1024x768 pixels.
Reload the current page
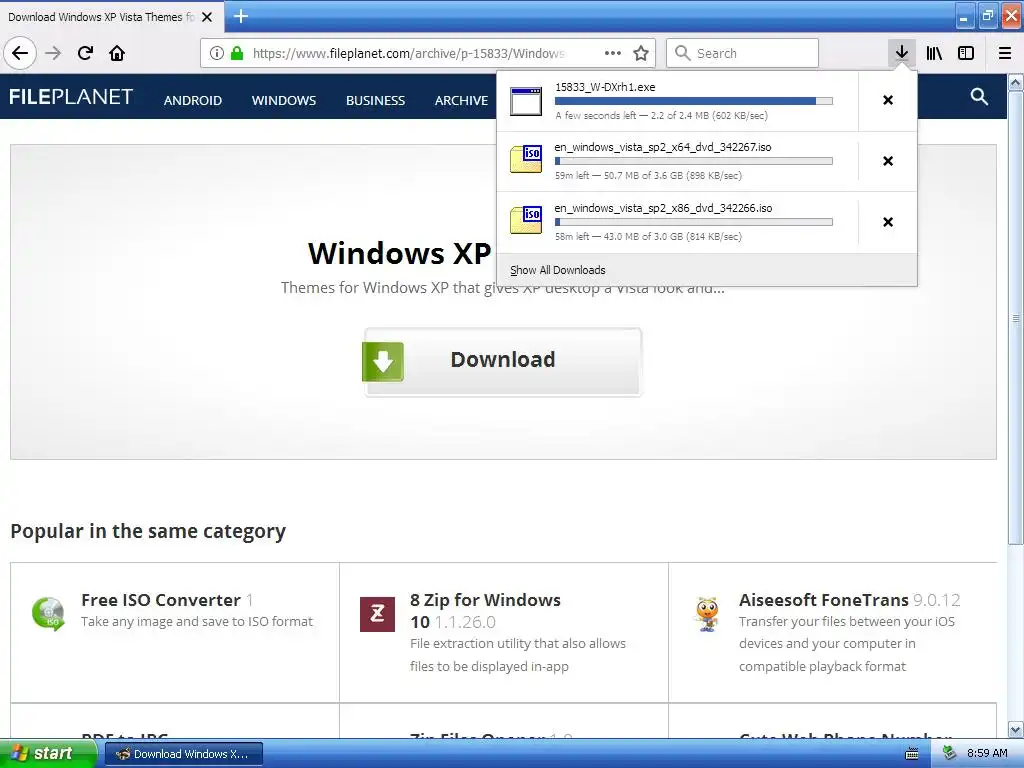pos(86,53)
